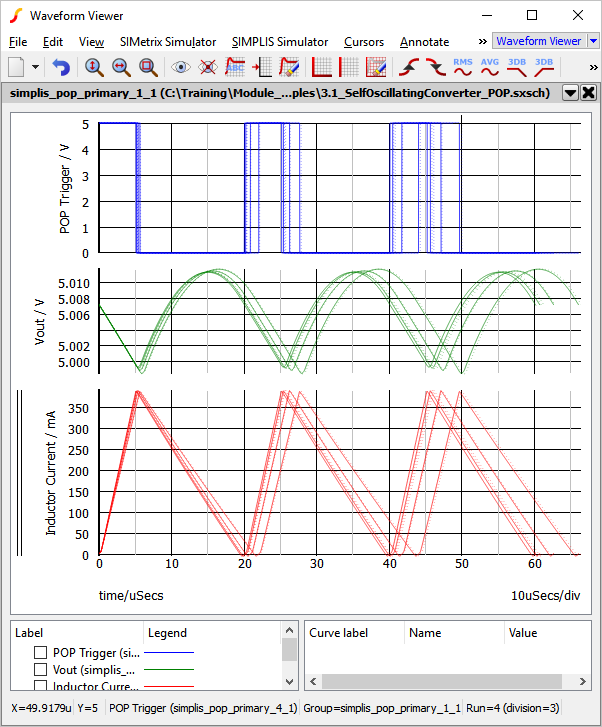The height and width of the screenshot is (727, 602).
Task: Click the rise time measurement icon
Action: pos(409,67)
